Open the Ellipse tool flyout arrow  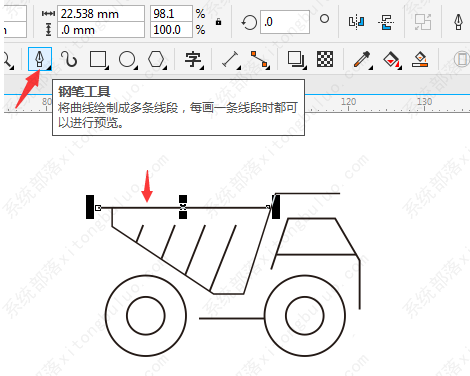coord(136,68)
